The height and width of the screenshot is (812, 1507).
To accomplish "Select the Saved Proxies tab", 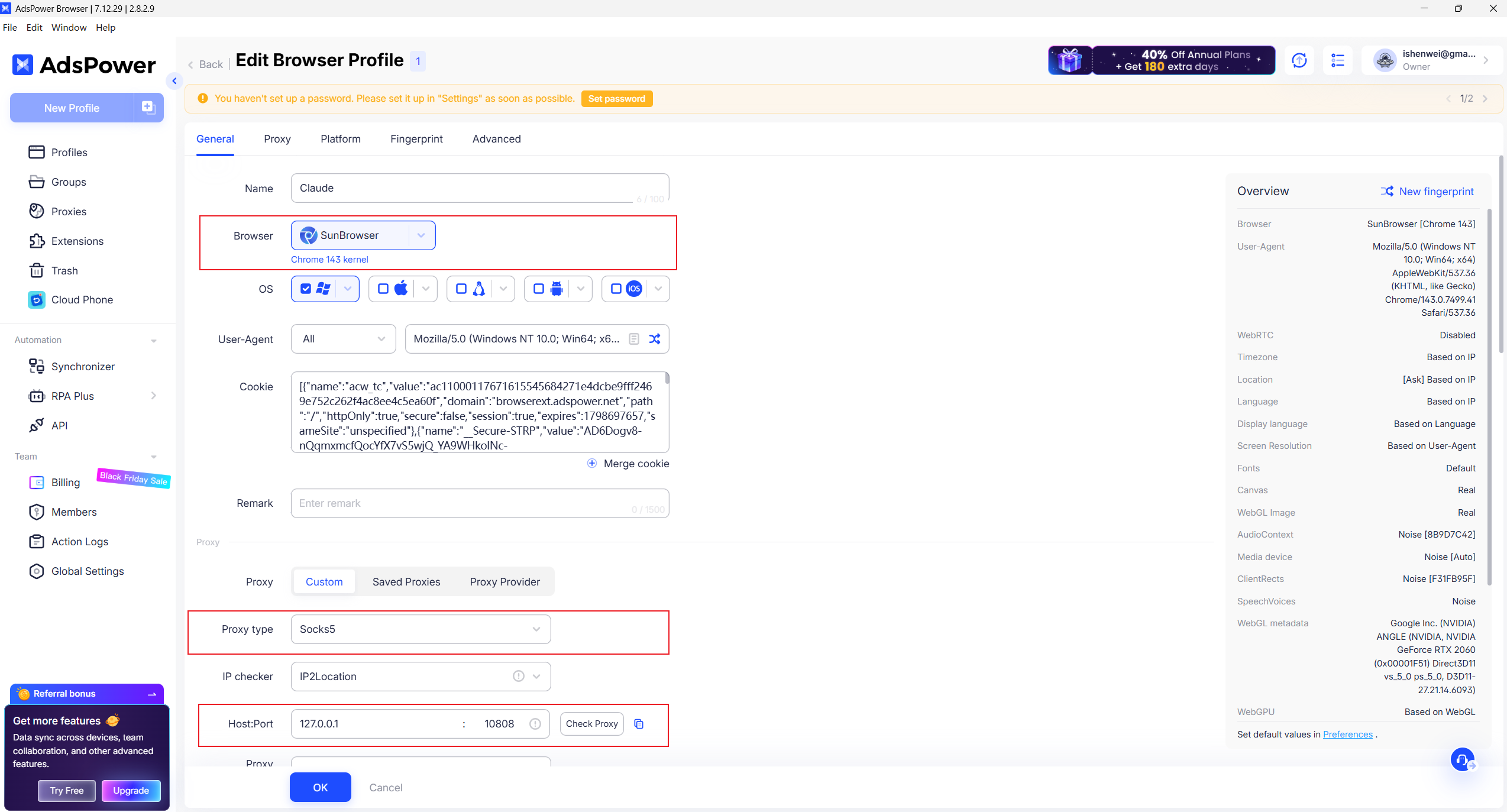I will coord(406,582).
